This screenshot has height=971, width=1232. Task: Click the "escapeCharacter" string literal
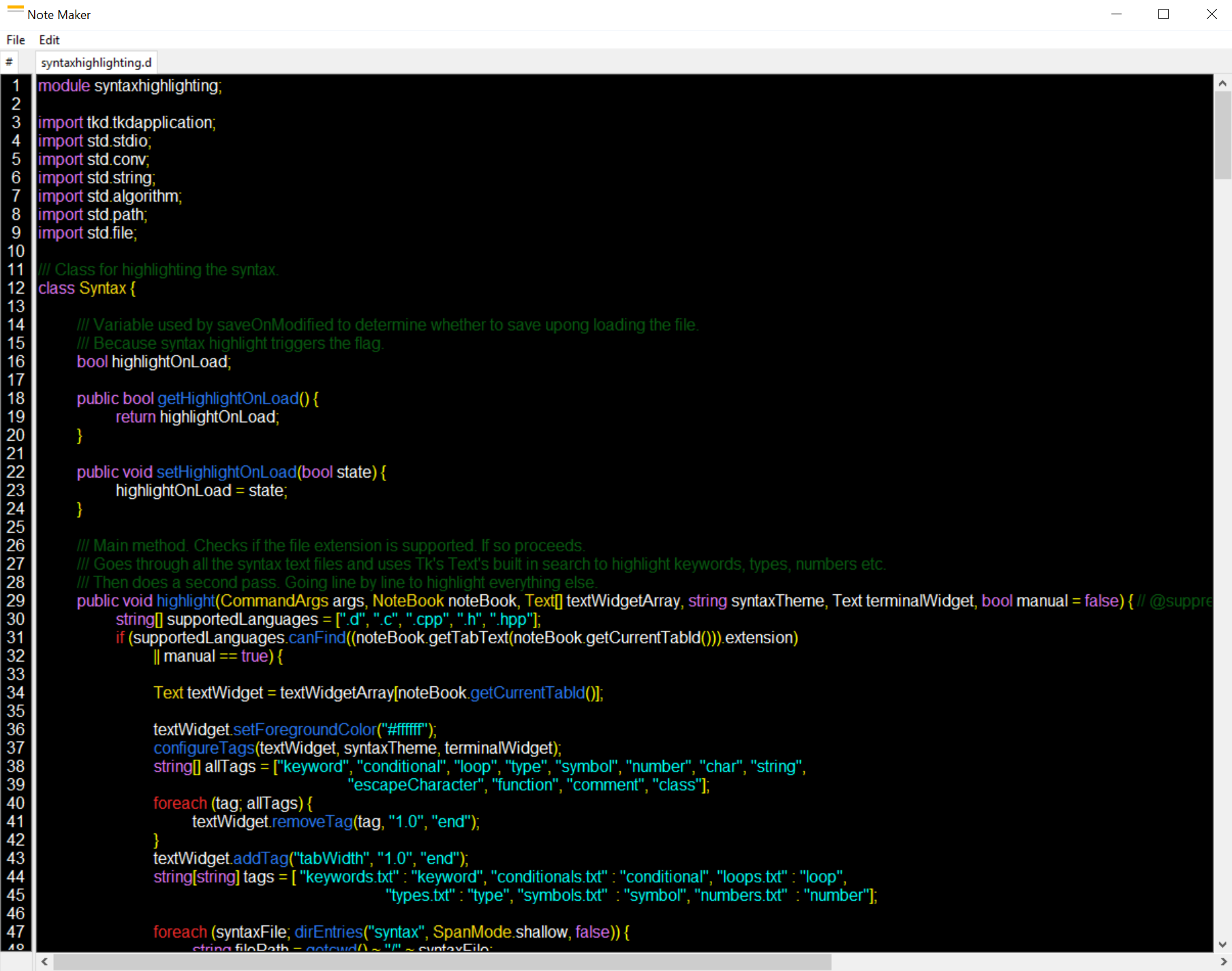(x=416, y=785)
